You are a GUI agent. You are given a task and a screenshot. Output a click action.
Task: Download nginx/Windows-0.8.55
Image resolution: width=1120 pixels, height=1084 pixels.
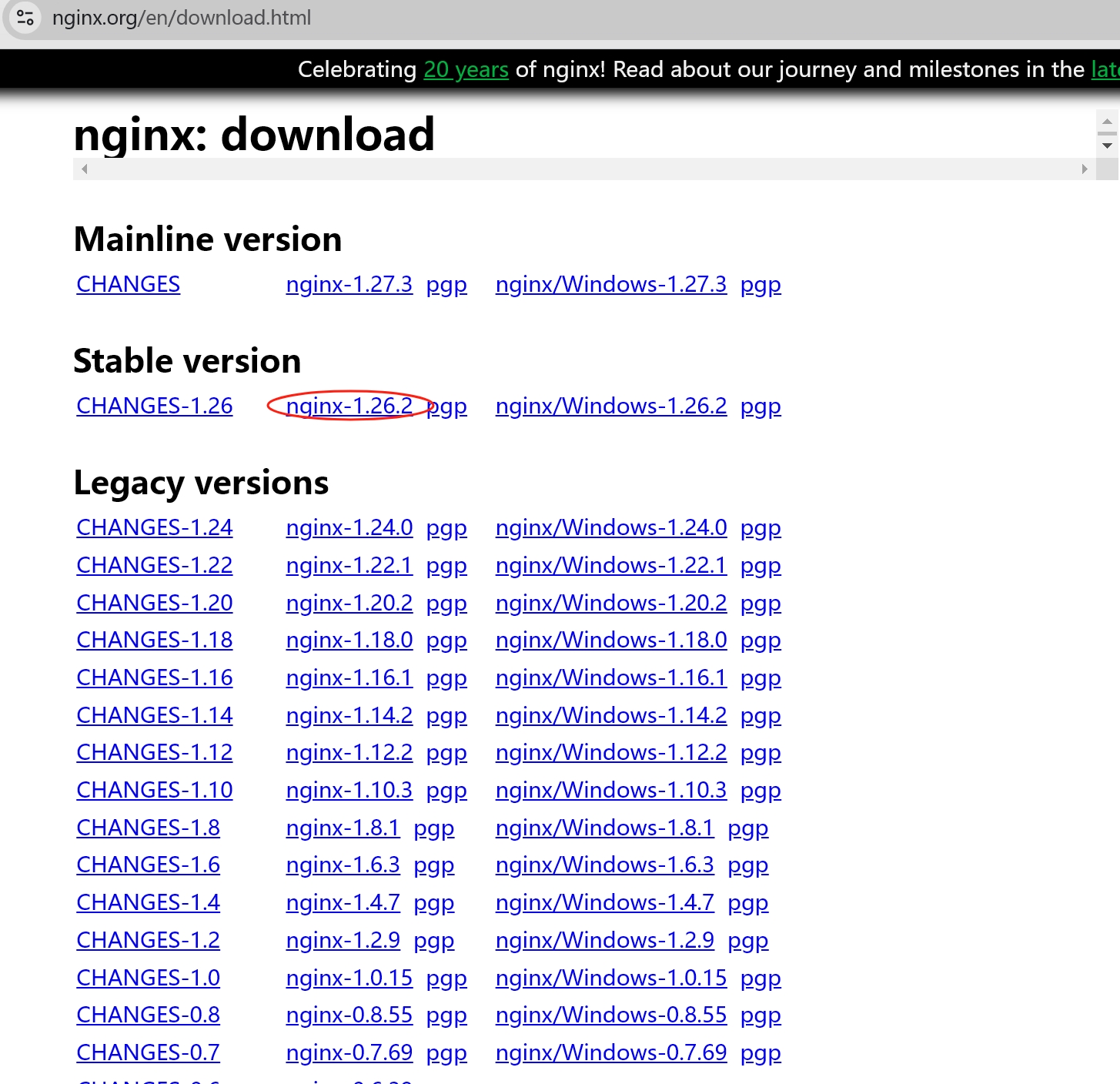pyautogui.click(x=610, y=1015)
